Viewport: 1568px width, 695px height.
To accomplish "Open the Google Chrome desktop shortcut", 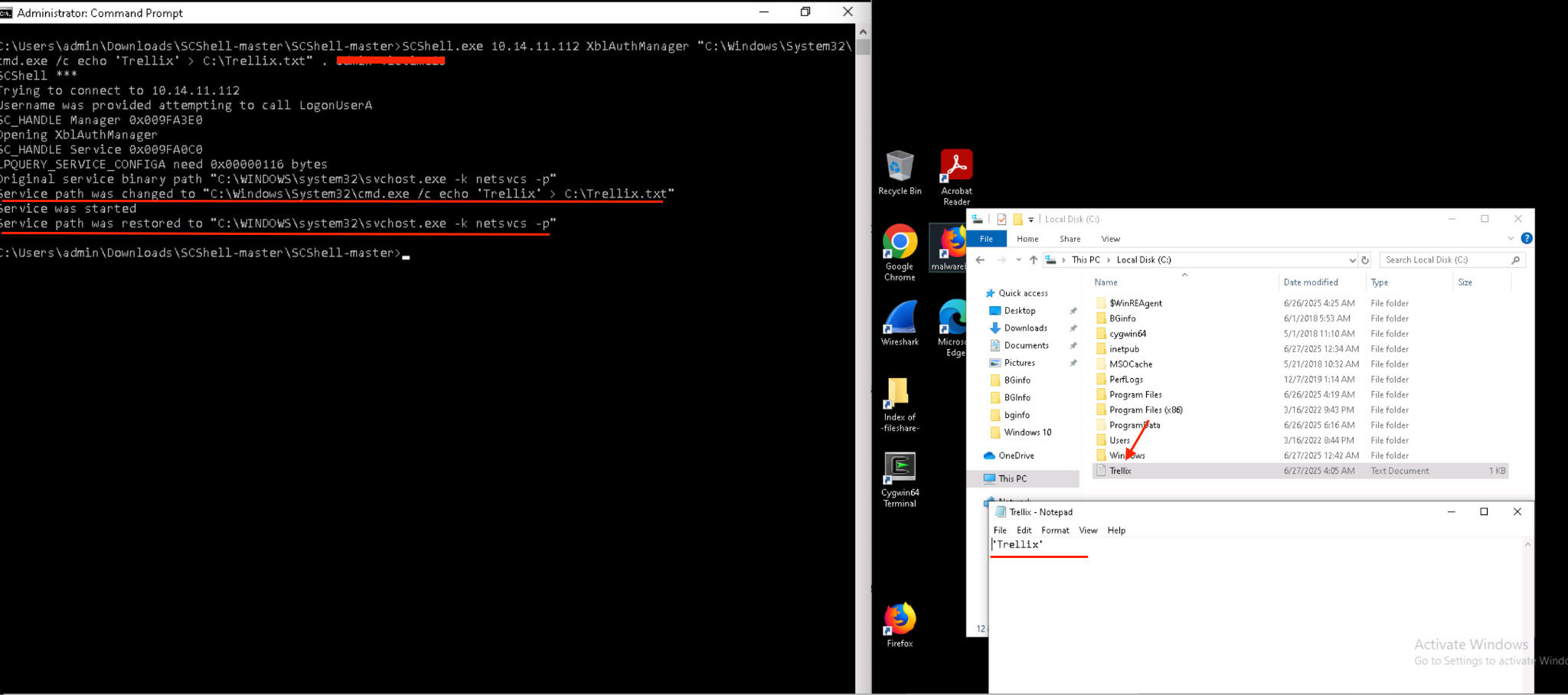I will click(x=900, y=253).
